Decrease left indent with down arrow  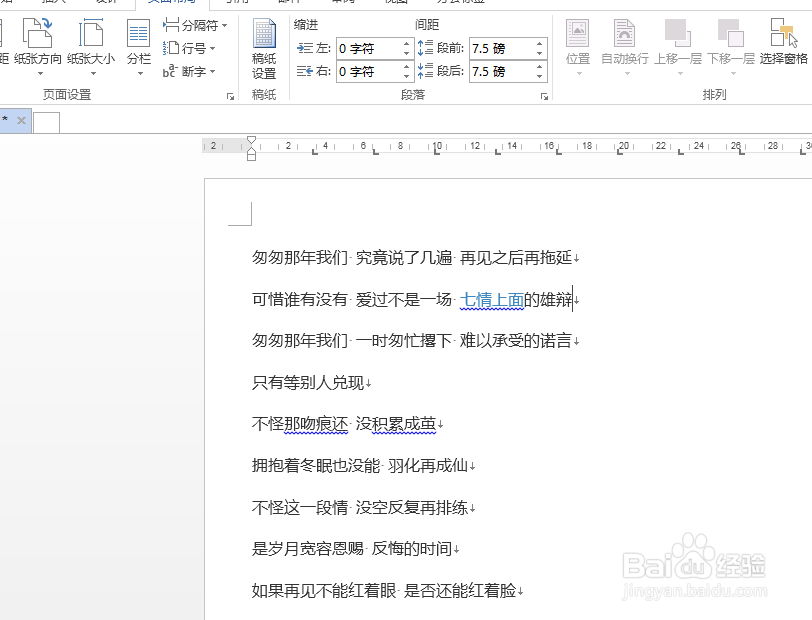click(x=407, y=54)
